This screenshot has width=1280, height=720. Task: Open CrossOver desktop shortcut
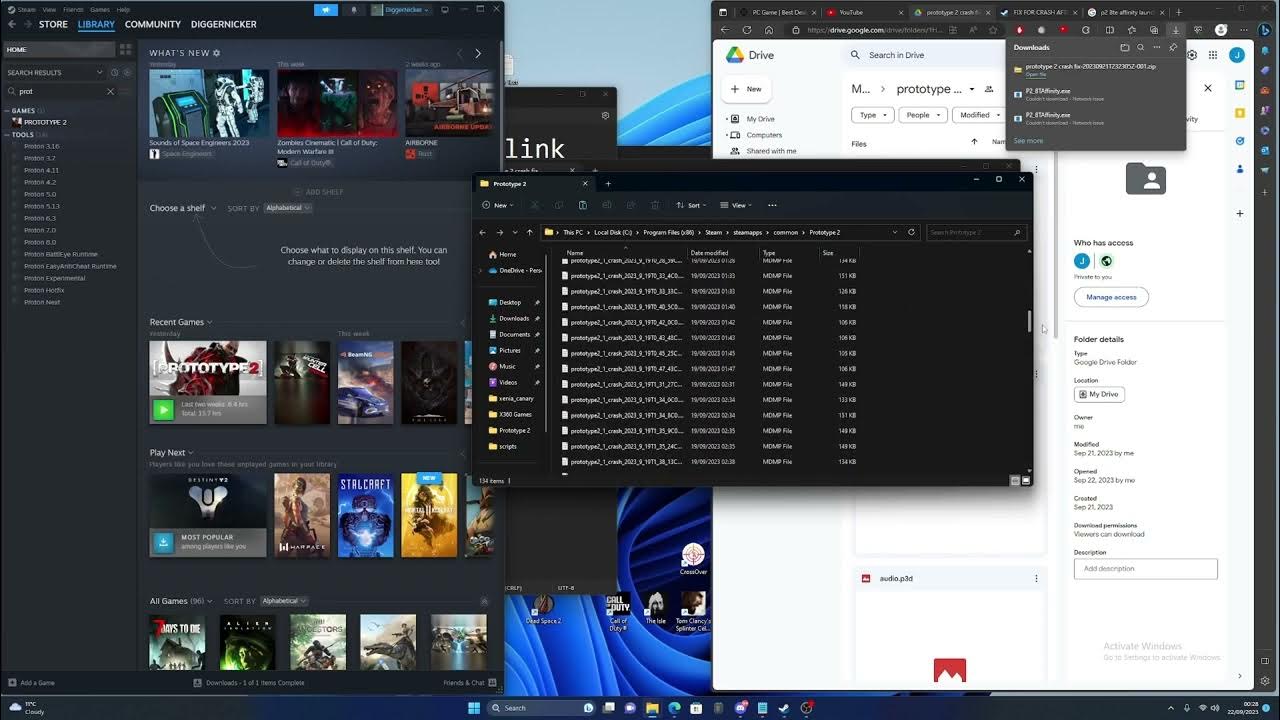tap(693, 560)
